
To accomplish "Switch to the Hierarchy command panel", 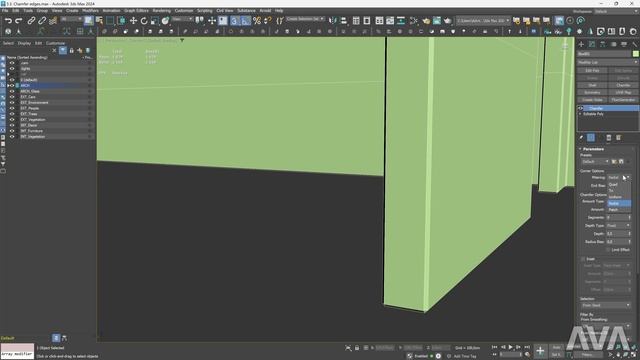I will coord(602,44).
